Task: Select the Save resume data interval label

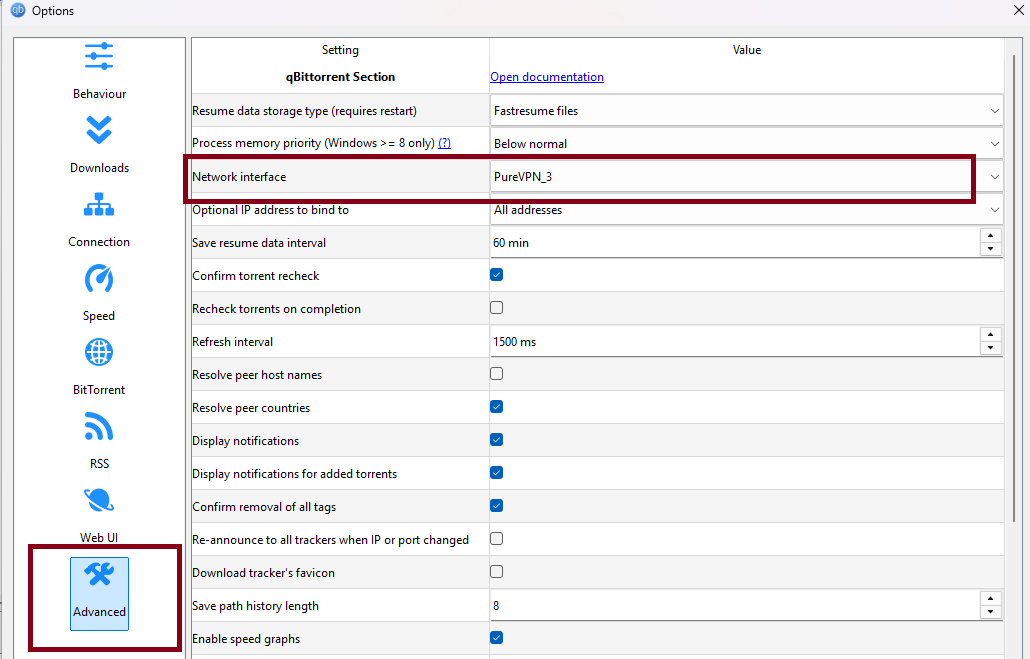Action: [x=259, y=242]
